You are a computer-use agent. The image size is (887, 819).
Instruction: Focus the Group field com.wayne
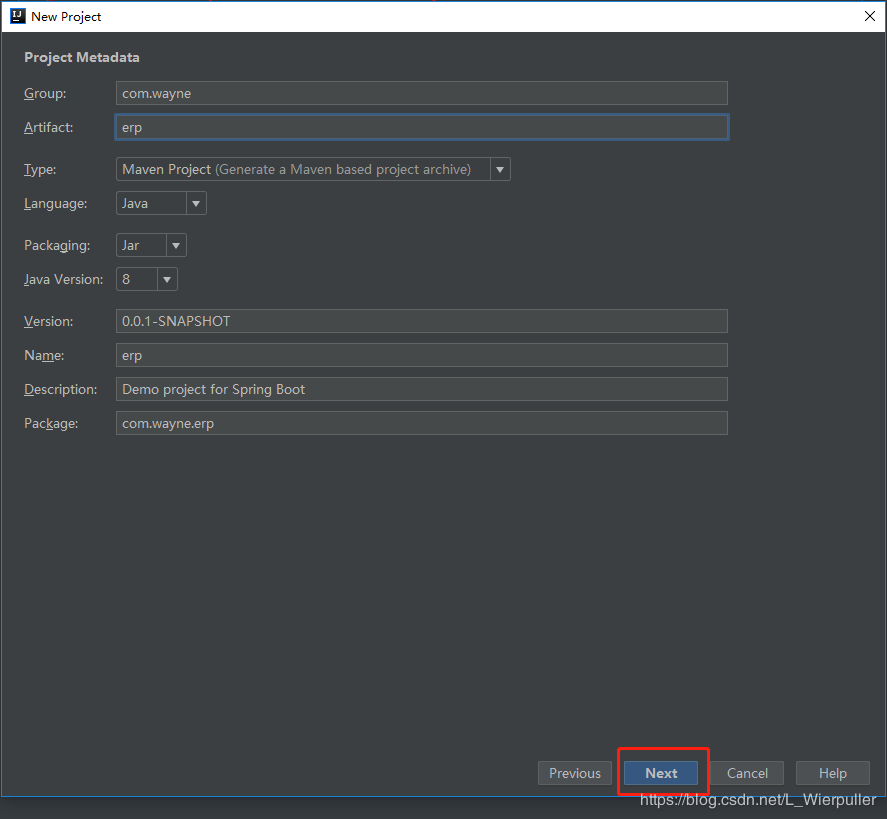tap(421, 93)
